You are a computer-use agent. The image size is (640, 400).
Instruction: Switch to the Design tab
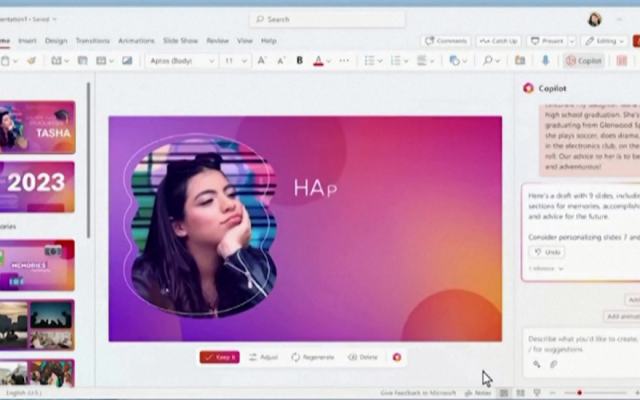click(x=56, y=40)
